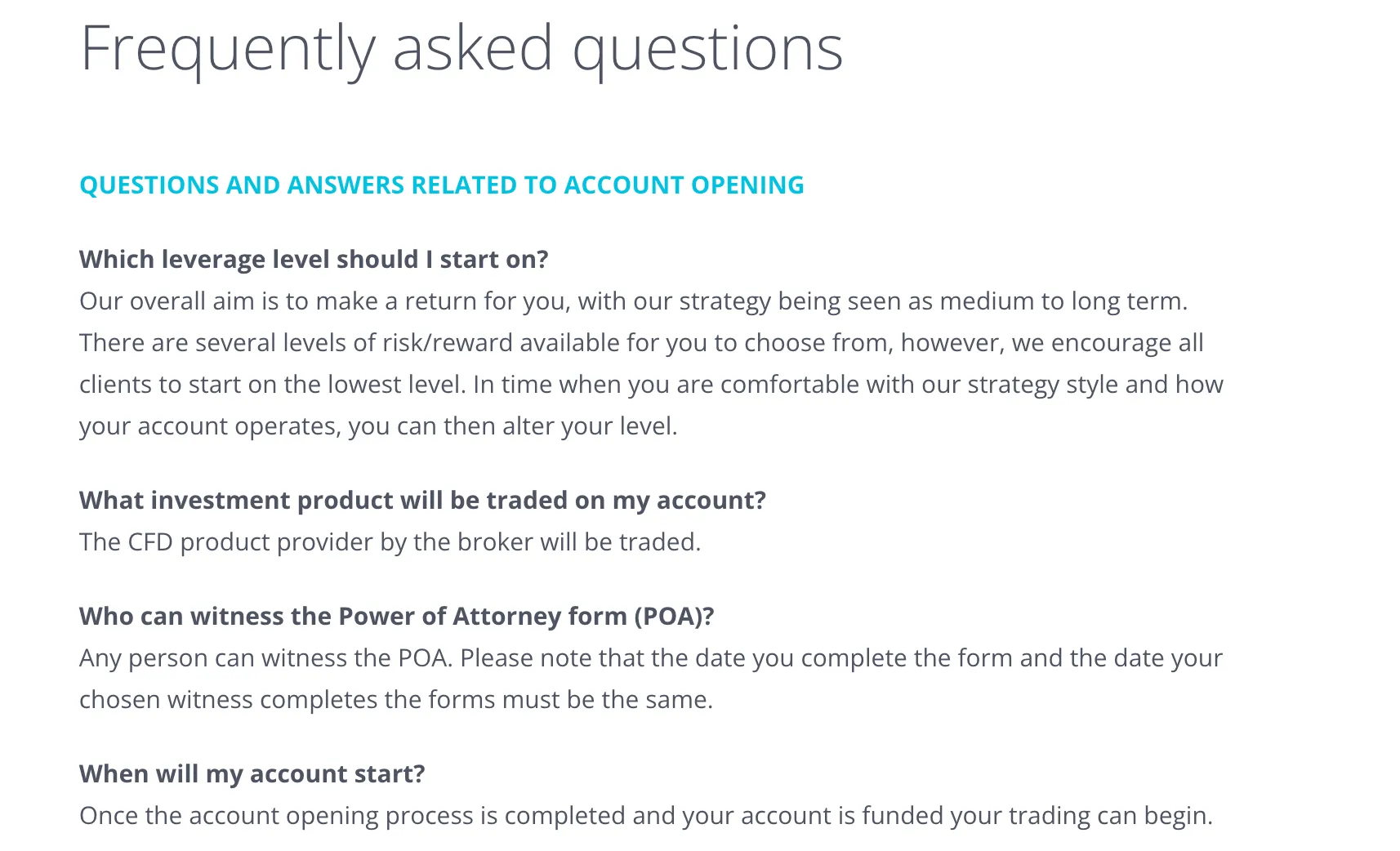This screenshot has height=851, width=1400.
Task: Click 'What investment product will be traded' question
Action: pos(422,501)
